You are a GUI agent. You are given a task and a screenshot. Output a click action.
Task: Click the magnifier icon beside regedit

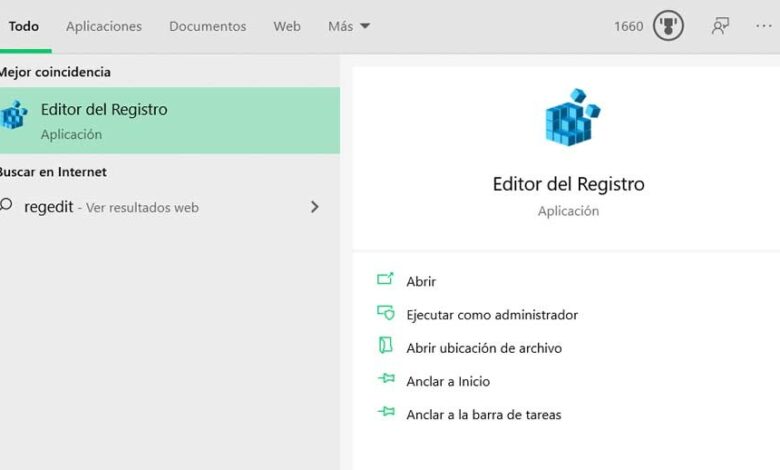pyautogui.click(x=6, y=205)
